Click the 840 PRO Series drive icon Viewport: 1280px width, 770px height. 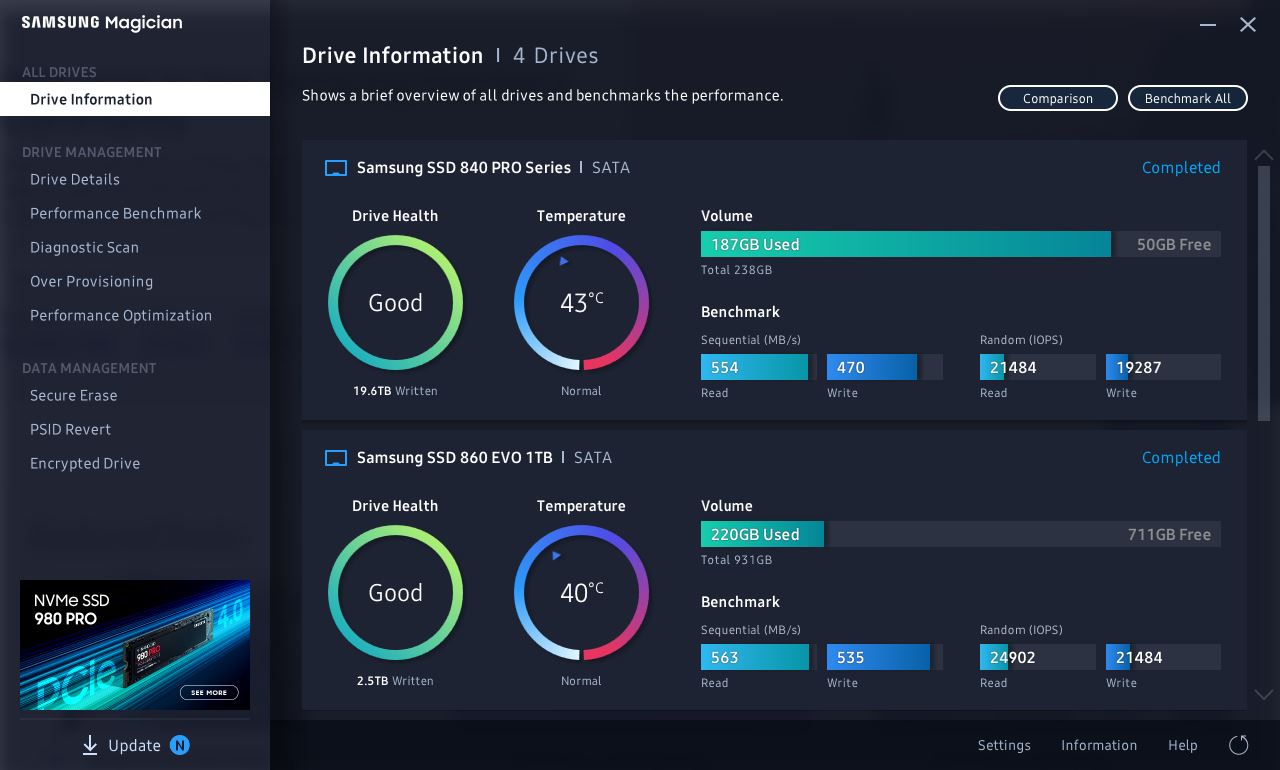pos(336,168)
